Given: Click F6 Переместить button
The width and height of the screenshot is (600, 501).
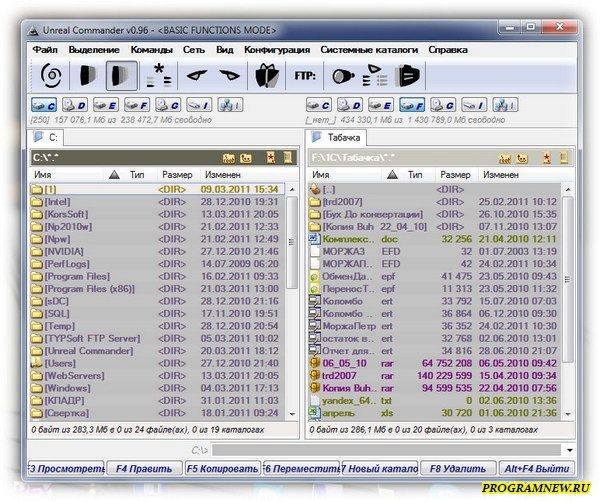Looking at the screenshot, I should click(301, 468).
